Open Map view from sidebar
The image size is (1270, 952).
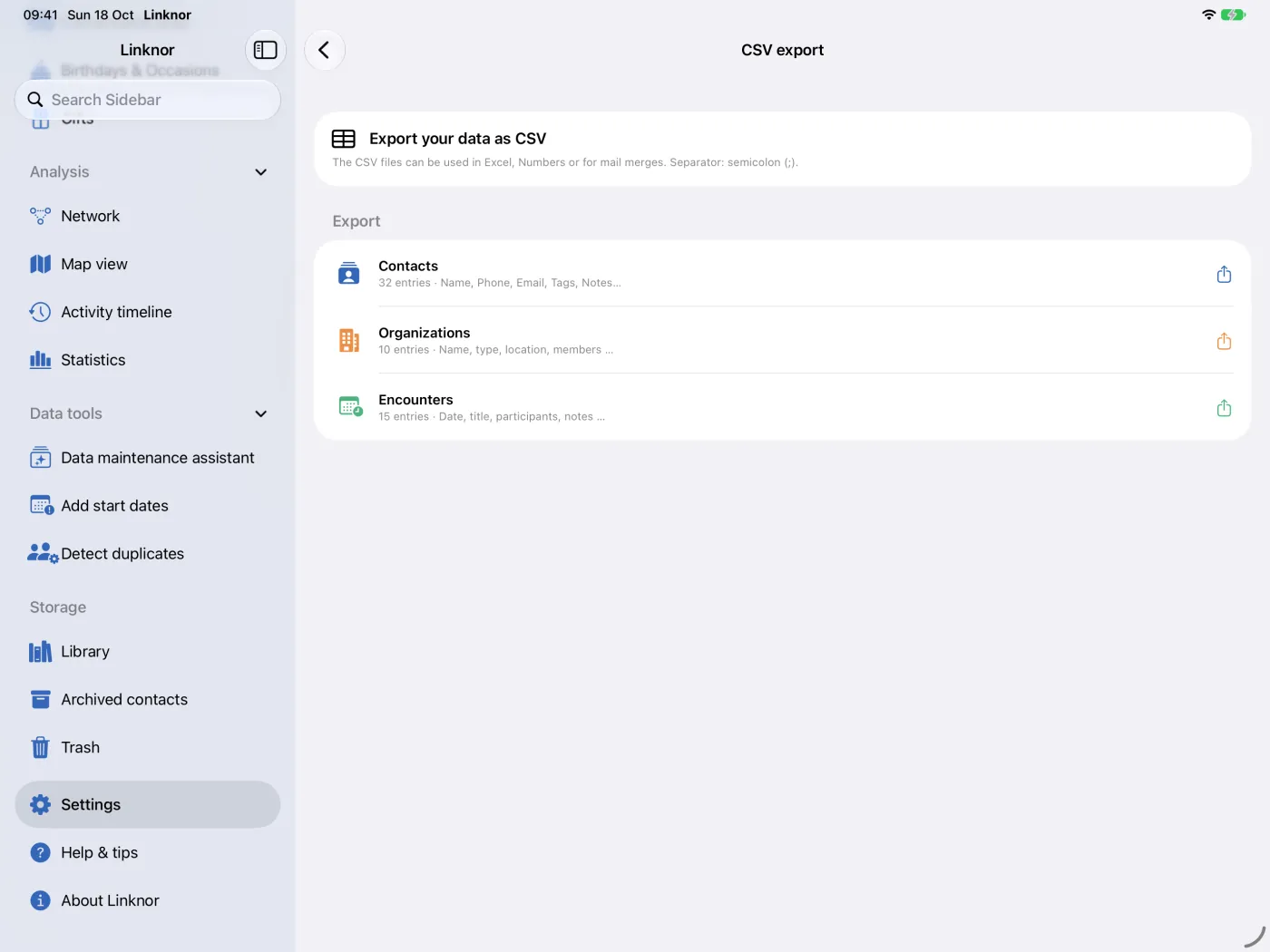[148, 264]
